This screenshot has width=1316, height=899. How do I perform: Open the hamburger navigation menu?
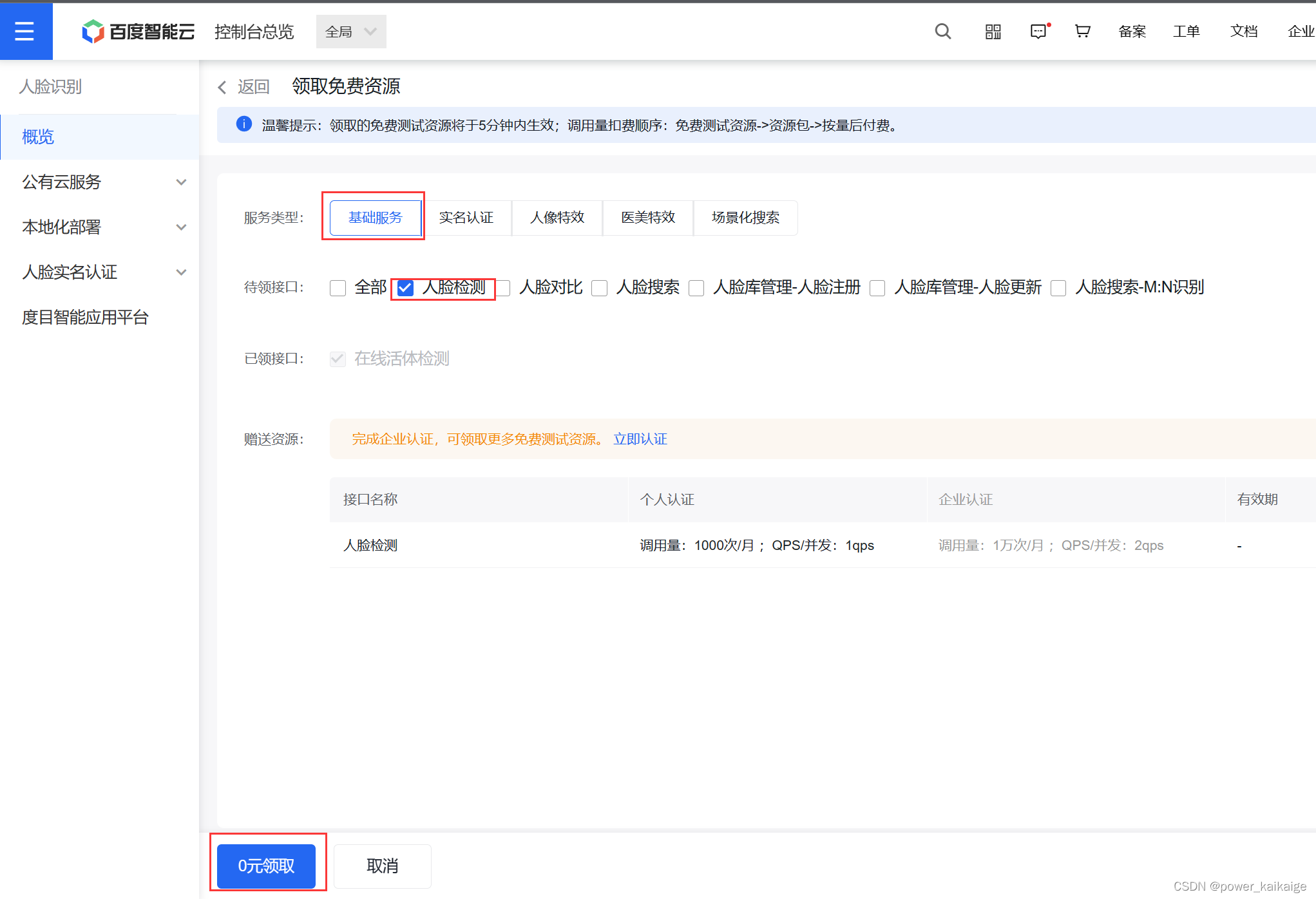click(x=24, y=31)
